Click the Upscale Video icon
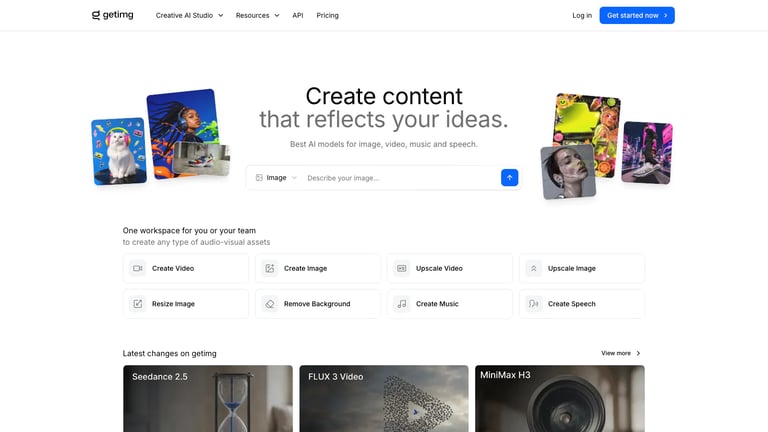 (402, 268)
